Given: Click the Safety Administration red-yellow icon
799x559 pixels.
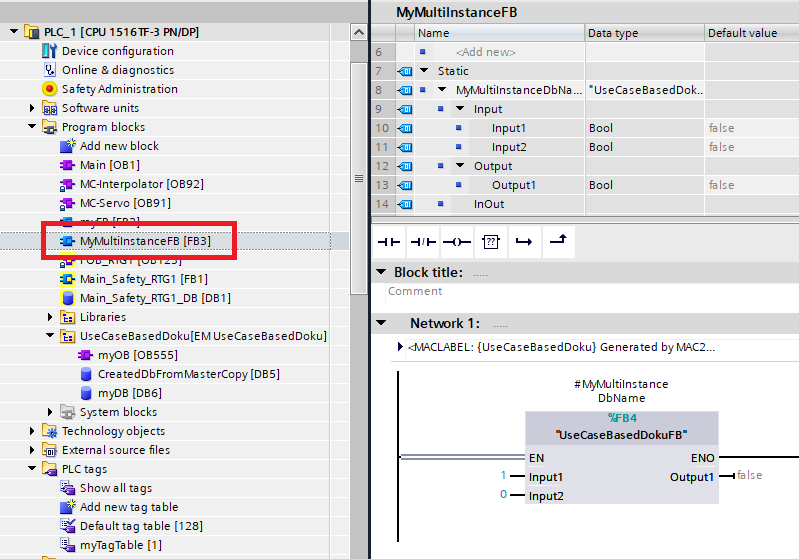Looking at the screenshot, I should (49, 89).
